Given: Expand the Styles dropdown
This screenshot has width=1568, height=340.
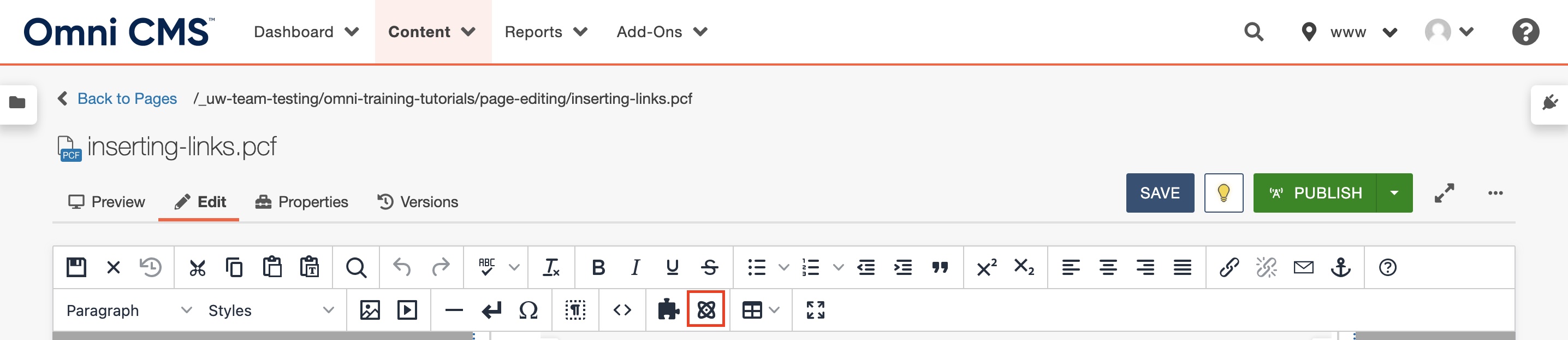Looking at the screenshot, I should click(x=270, y=310).
